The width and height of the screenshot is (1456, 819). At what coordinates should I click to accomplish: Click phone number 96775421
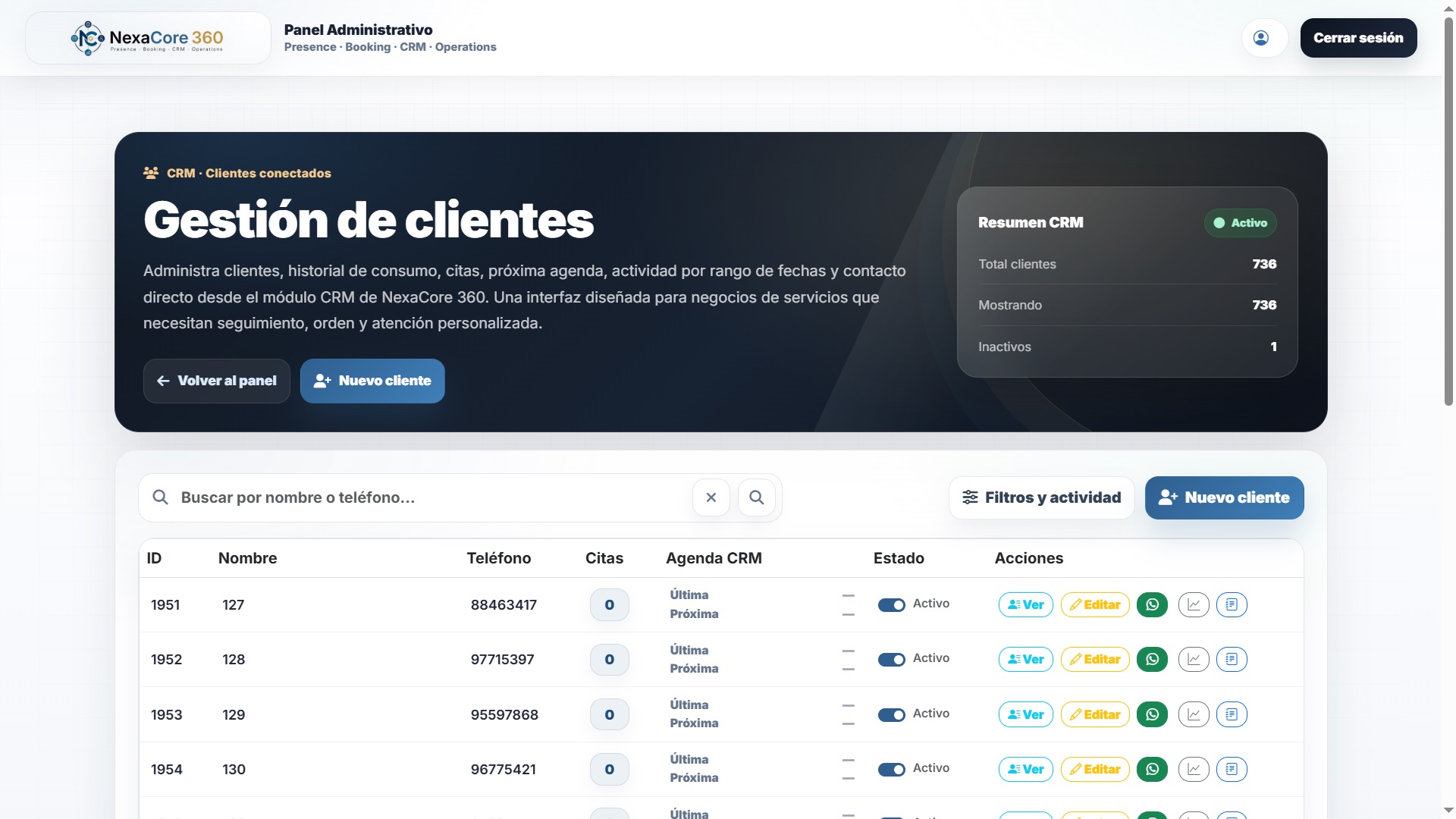504,769
